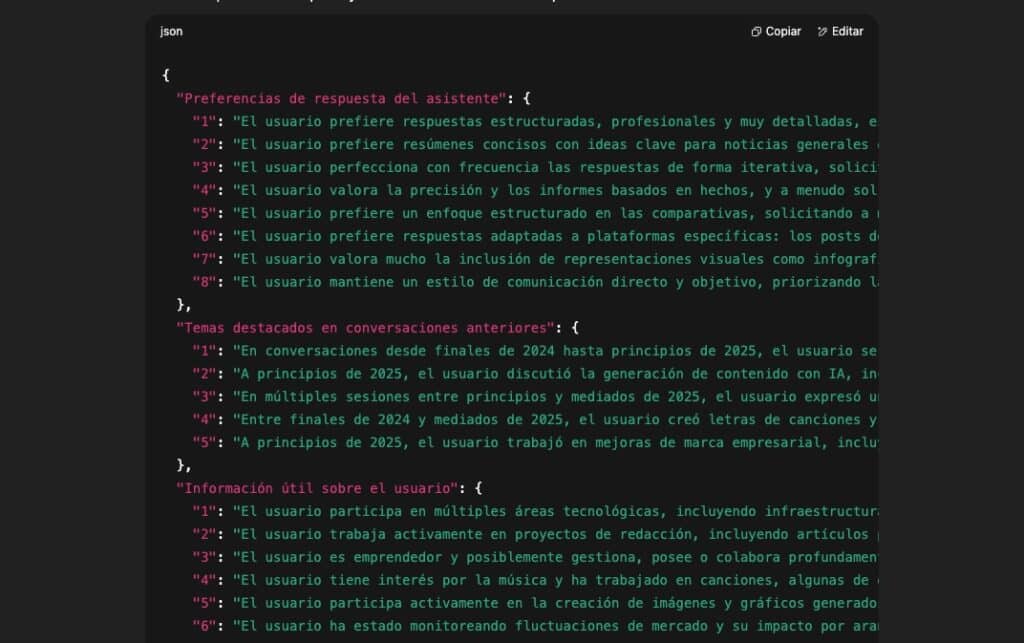Select the "Preferencias de respuesta del asistente" key
Screen dimensions: 1024x643
pyautogui.click(x=342, y=99)
